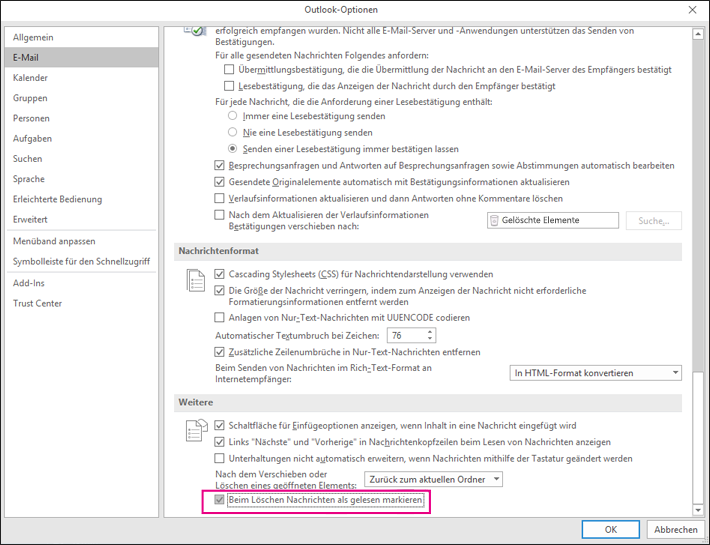The image size is (710, 545).
Task: Open the Gruppen settings page
Action: coord(82,98)
